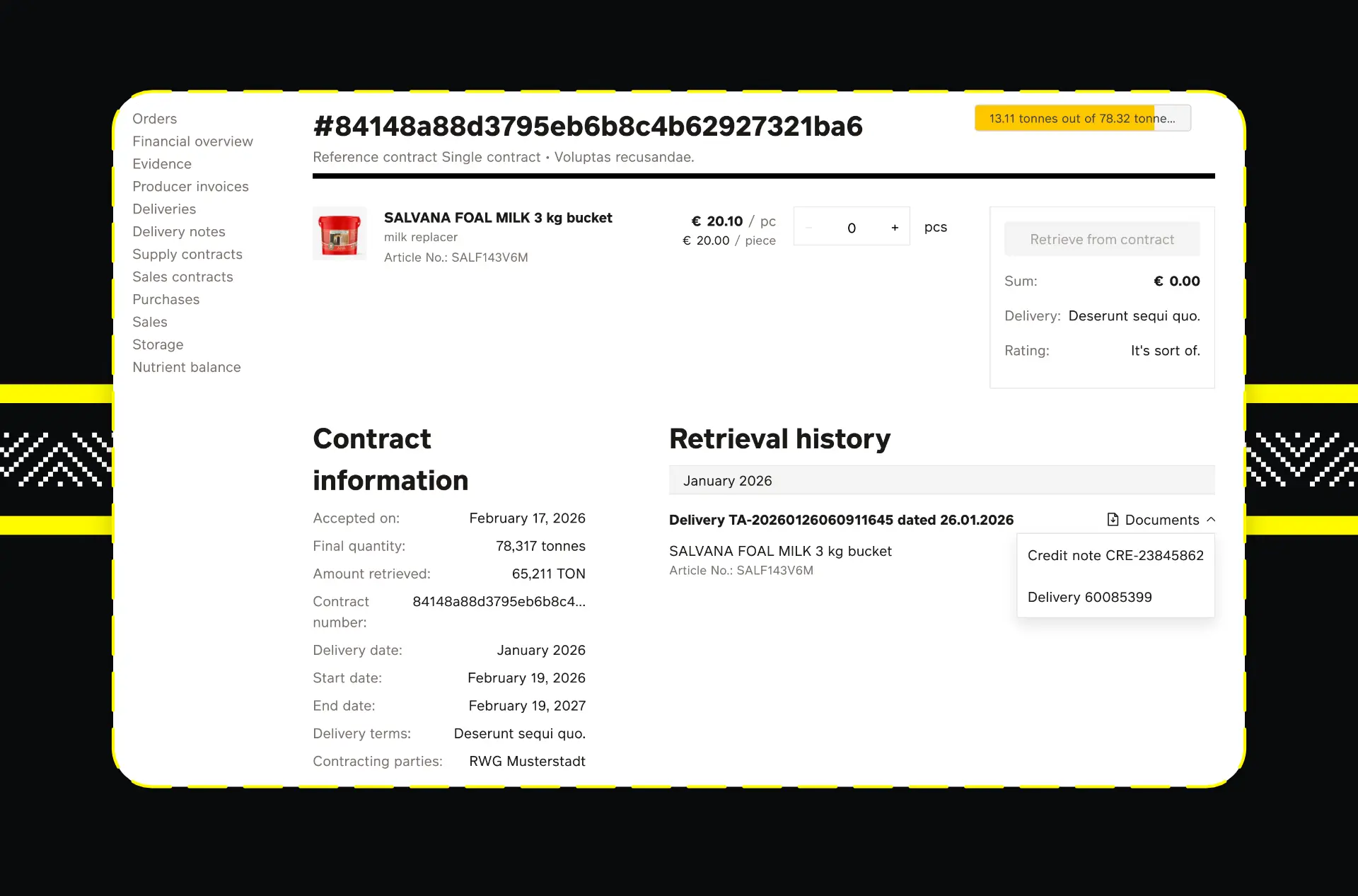Navigate to Producer invoices

[x=190, y=187]
